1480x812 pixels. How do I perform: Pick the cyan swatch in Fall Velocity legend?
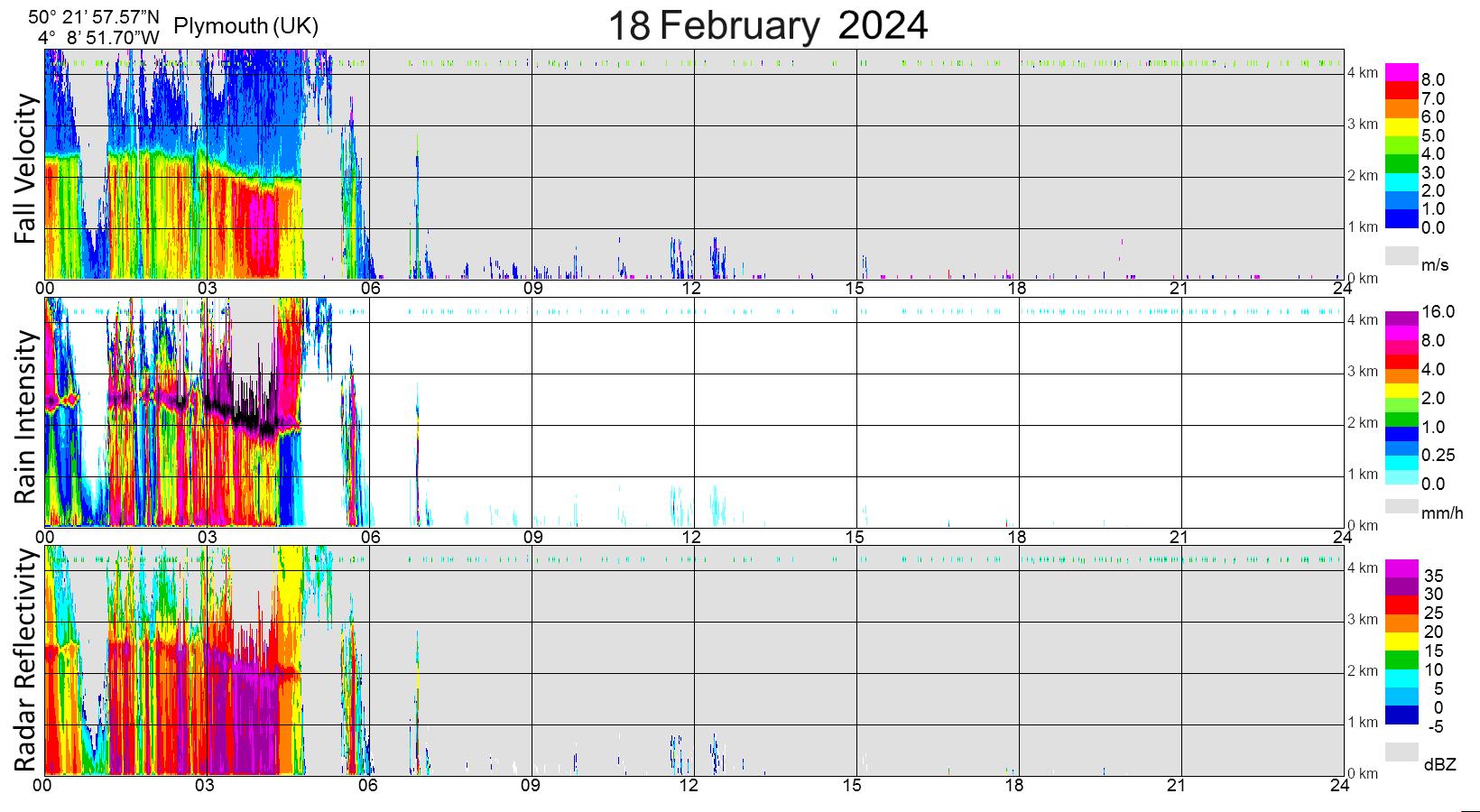click(x=1402, y=182)
